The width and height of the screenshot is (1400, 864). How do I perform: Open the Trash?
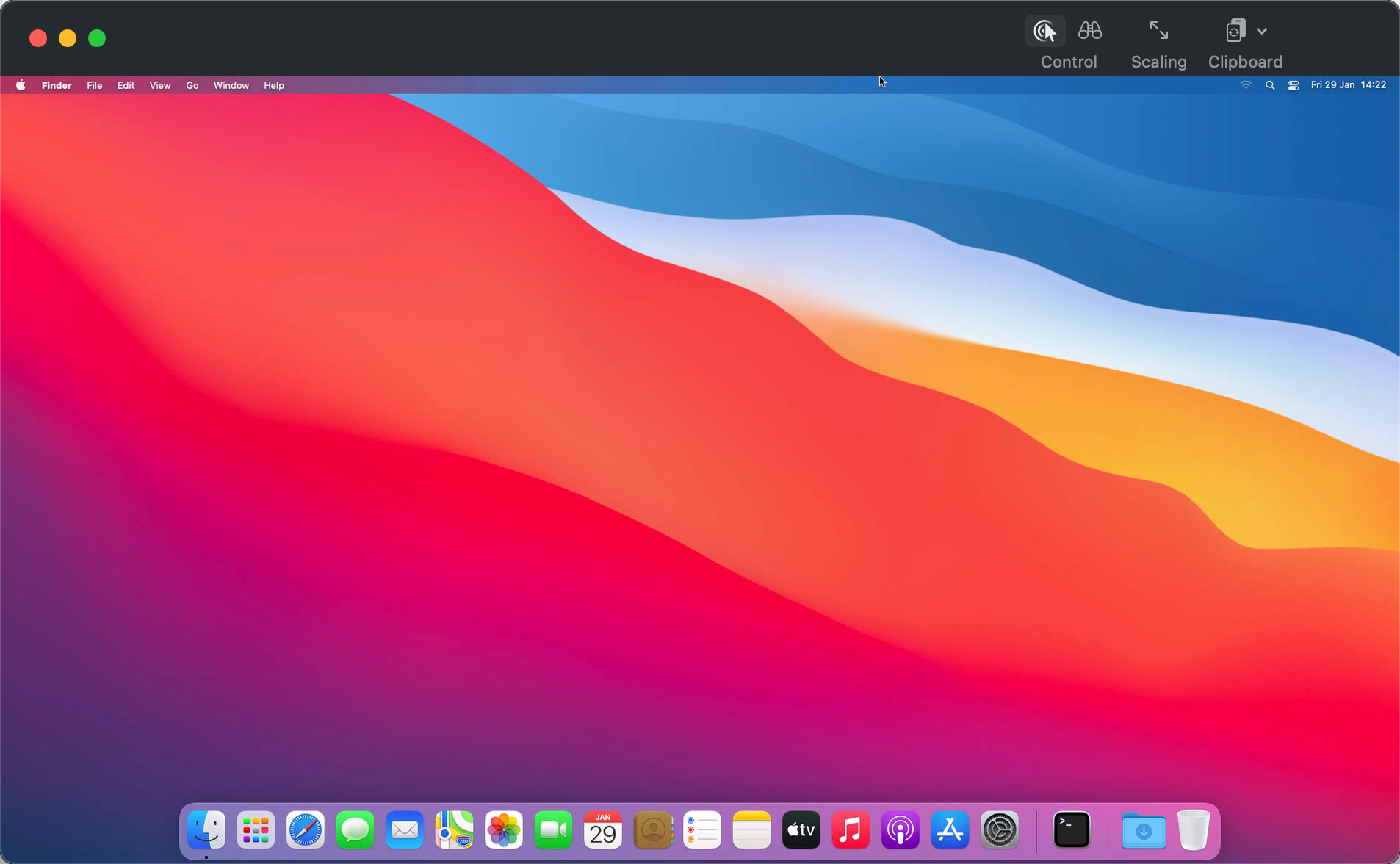coord(1194,829)
